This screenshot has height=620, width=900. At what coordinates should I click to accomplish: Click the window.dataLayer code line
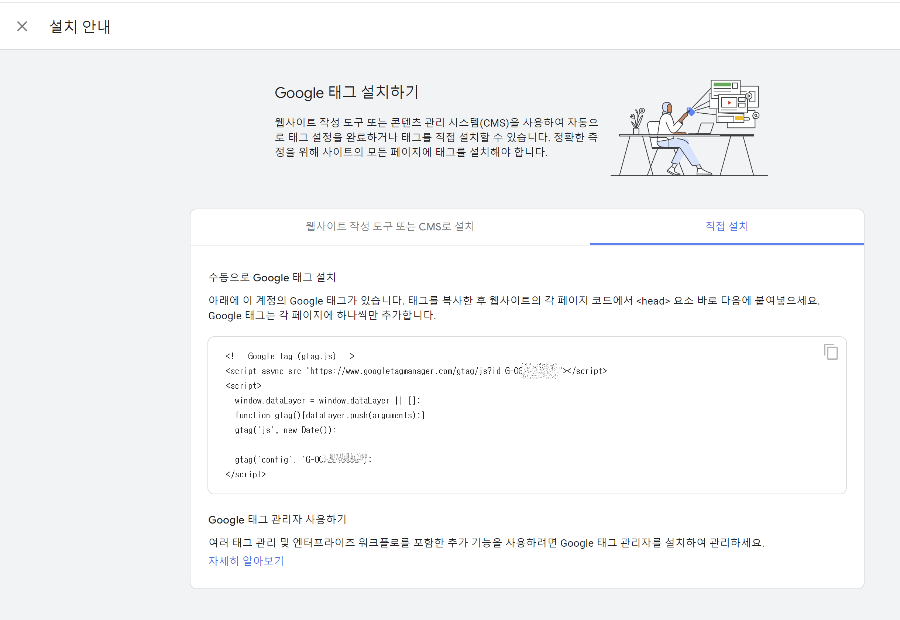pyautogui.click(x=327, y=400)
